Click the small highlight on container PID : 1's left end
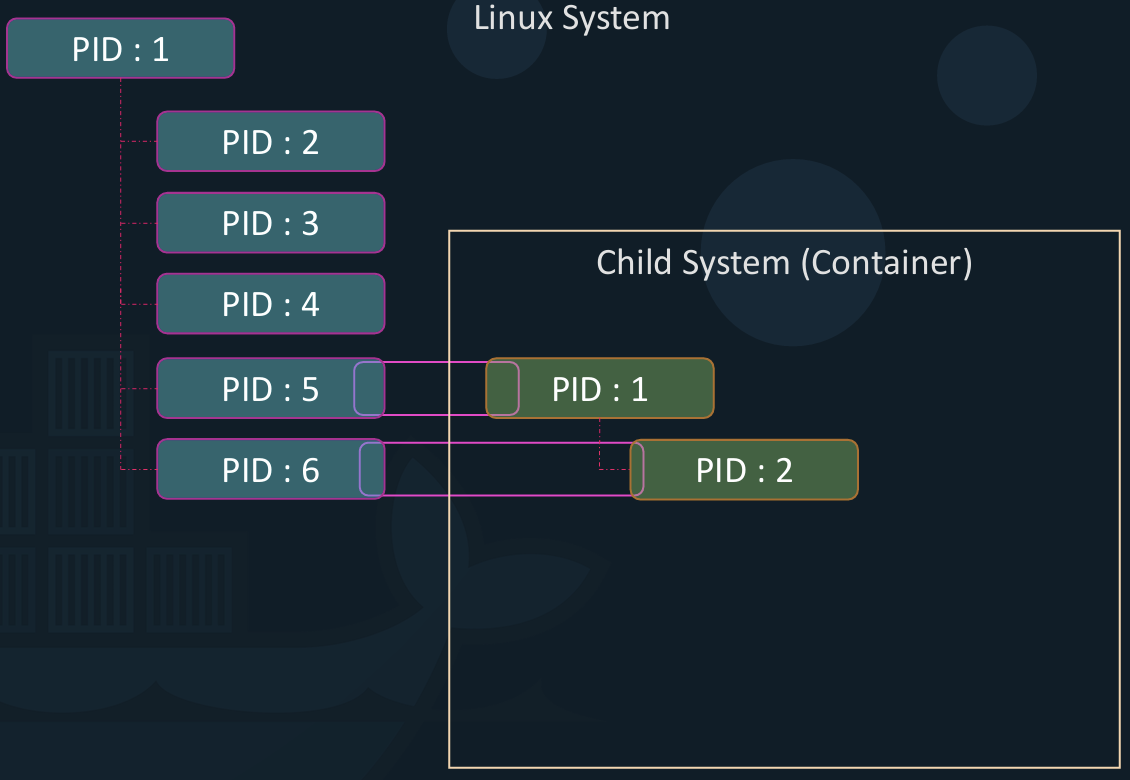Image resolution: width=1130 pixels, height=780 pixels. pyautogui.click(x=503, y=388)
